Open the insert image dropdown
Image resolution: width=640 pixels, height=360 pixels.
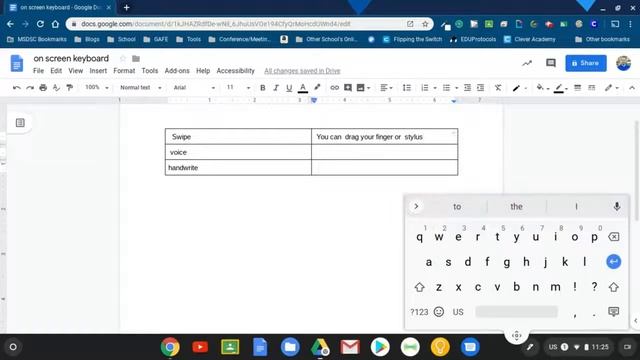pos(363,88)
